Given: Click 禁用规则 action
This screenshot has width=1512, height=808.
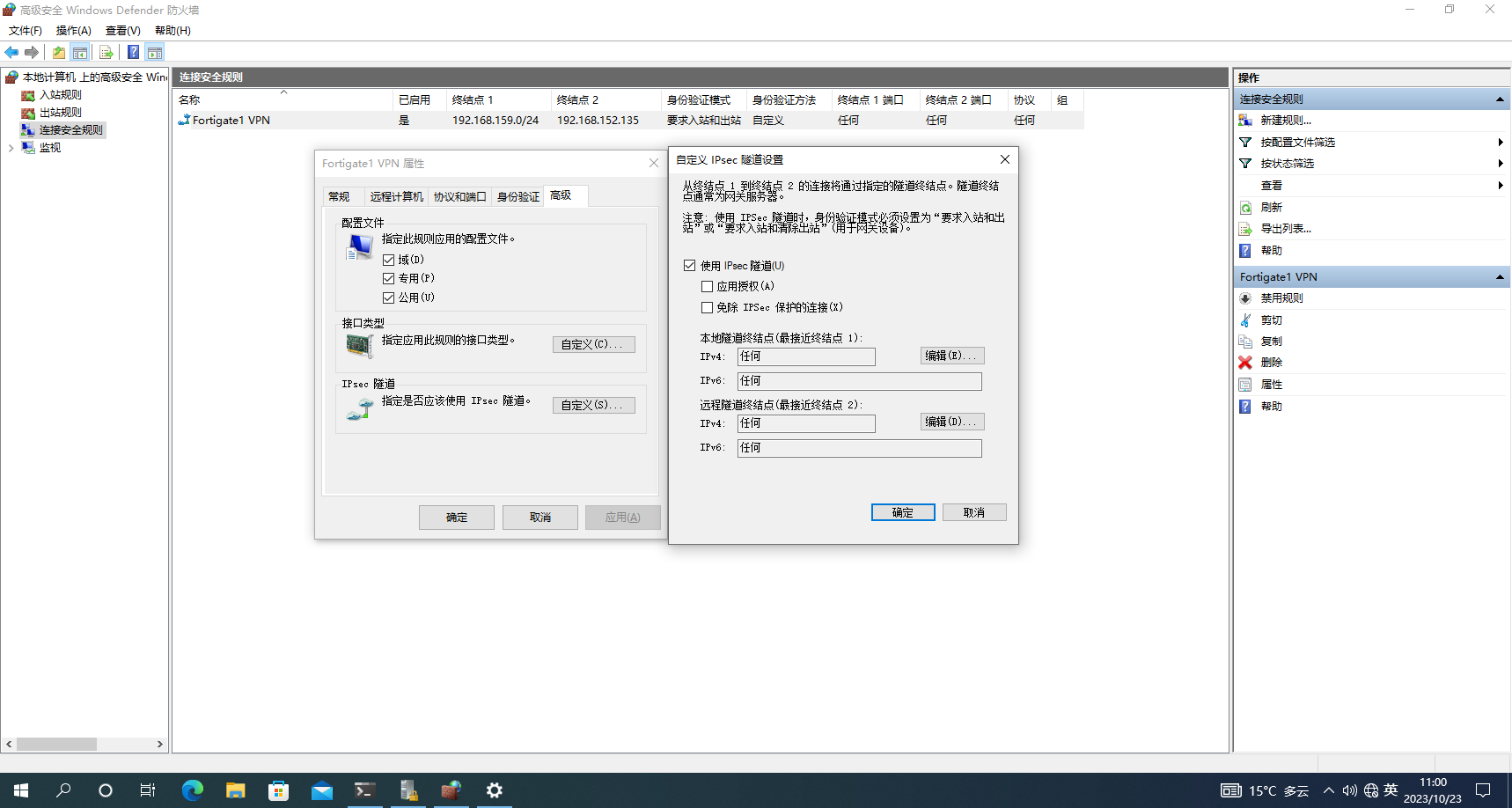Looking at the screenshot, I should [x=1281, y=298].
